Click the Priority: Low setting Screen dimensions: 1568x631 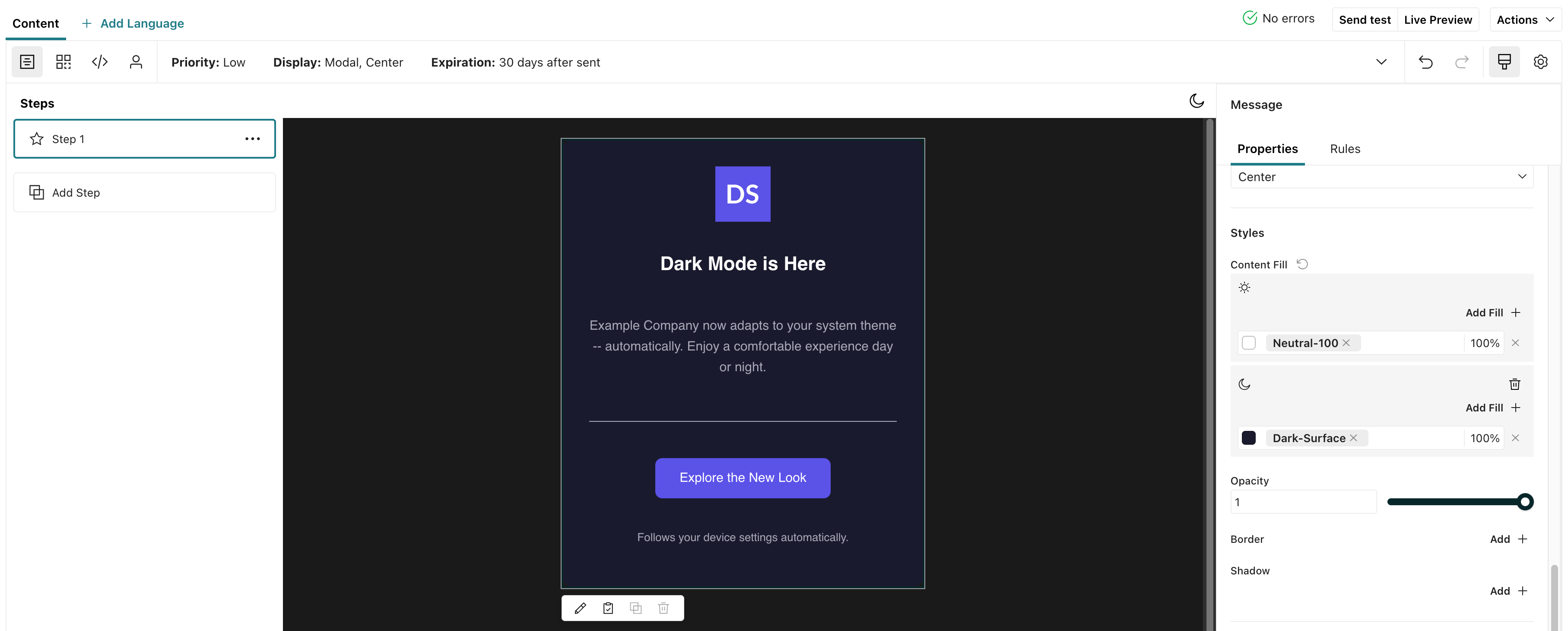coord(208,62)
